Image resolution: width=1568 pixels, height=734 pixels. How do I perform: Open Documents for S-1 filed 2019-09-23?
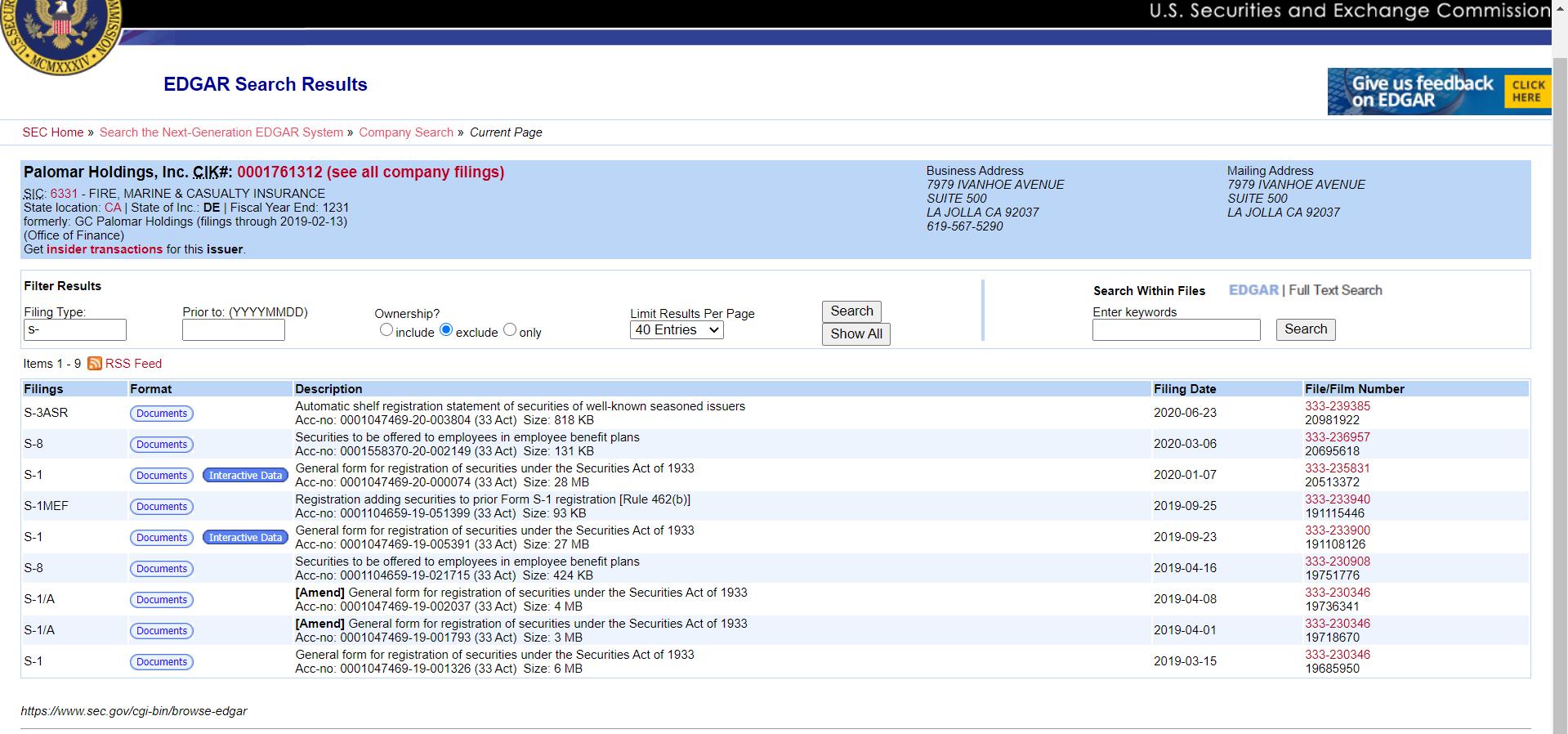[162, 538]
